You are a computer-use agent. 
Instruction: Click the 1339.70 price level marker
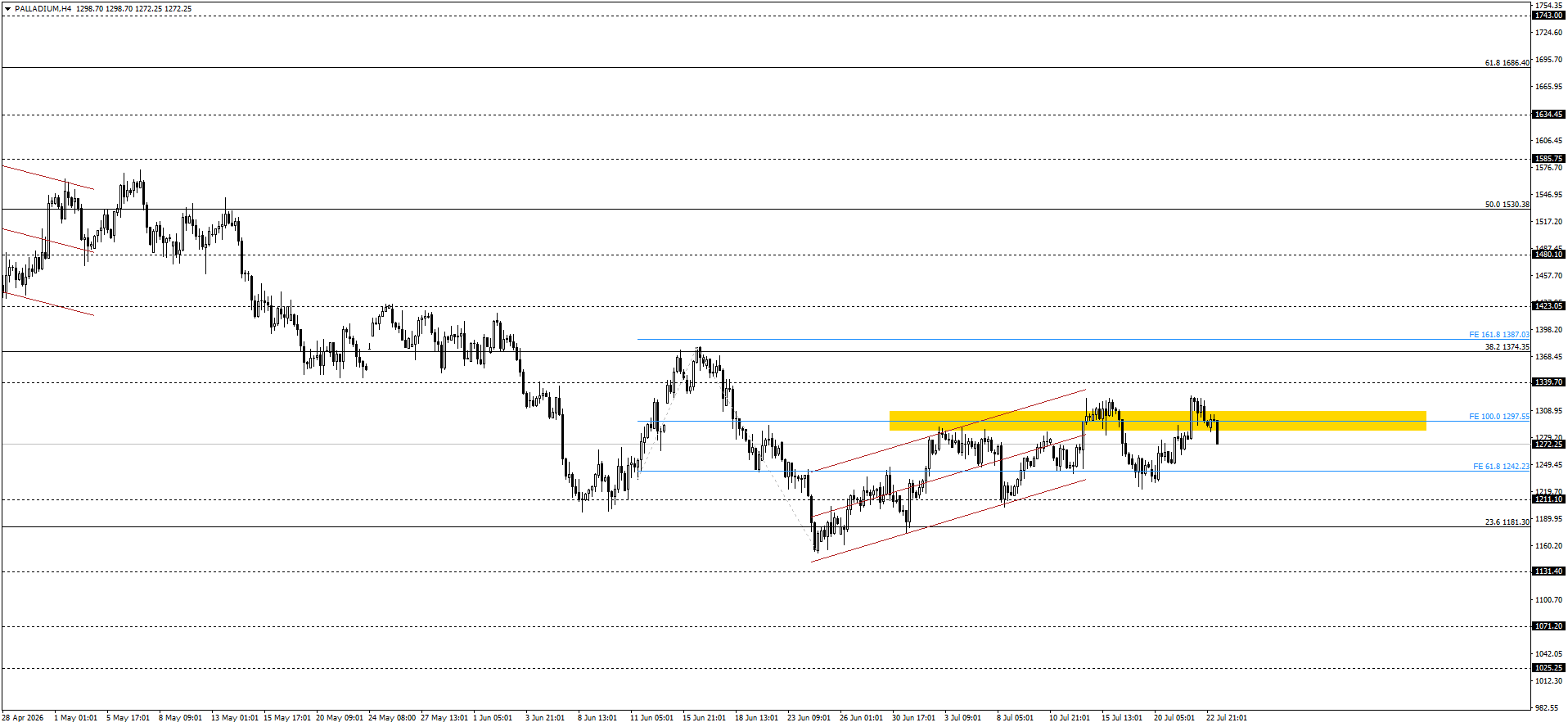tap(1548, 382)
